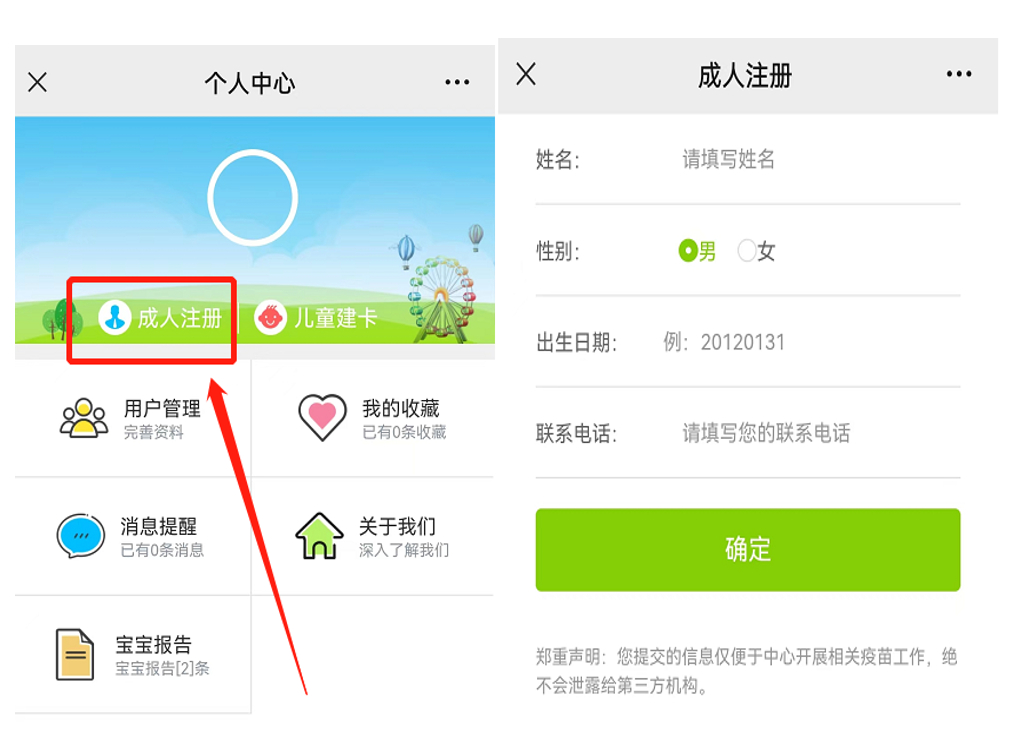Screen dimensions: 1026x754
Task: Tap the empty circular profile avatar
Action: click(x=253, y=198)
